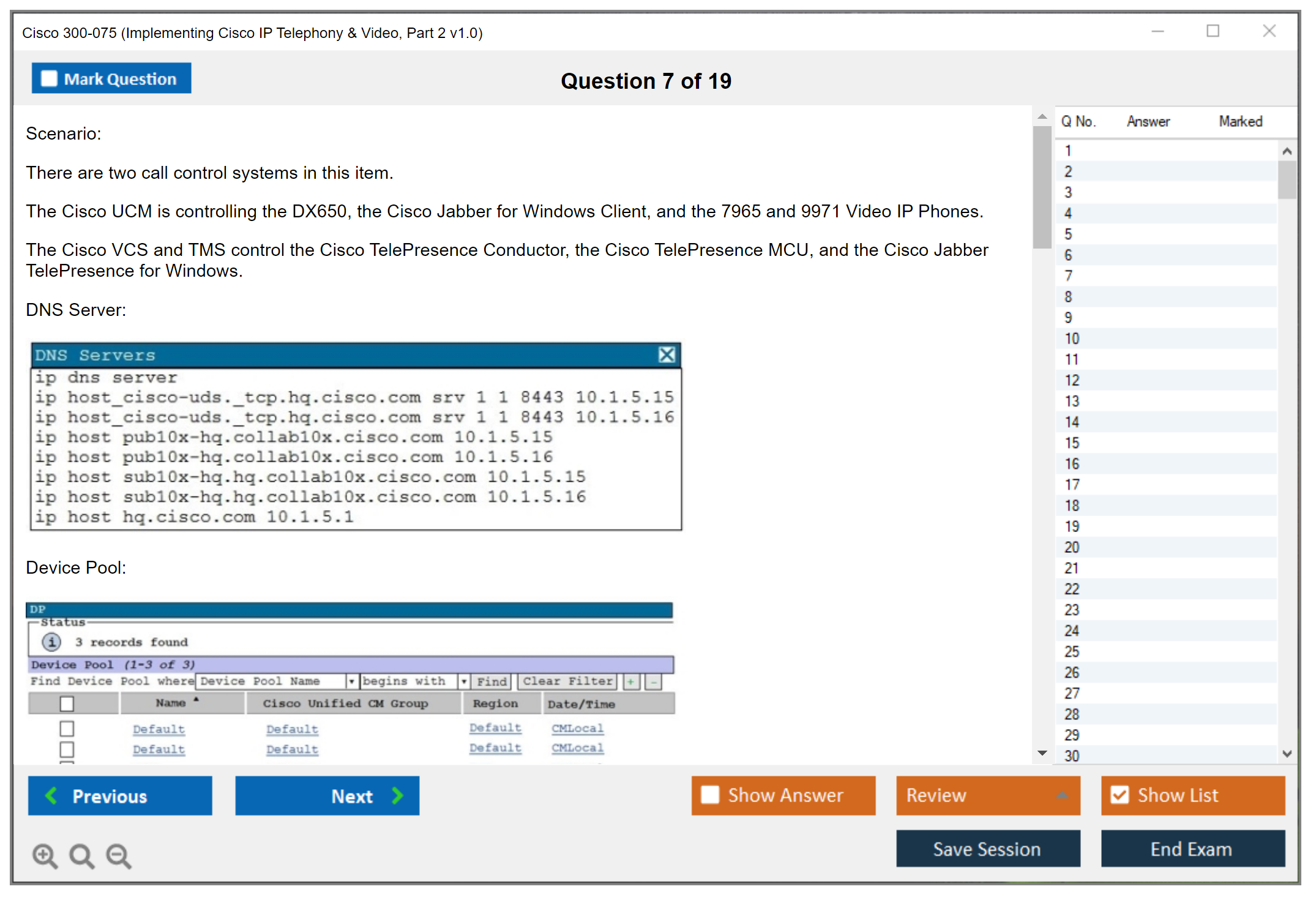Toggle the Mark Question checkbox
The height and width of the screenshot is (900, 1316).
tap(49, 79)
